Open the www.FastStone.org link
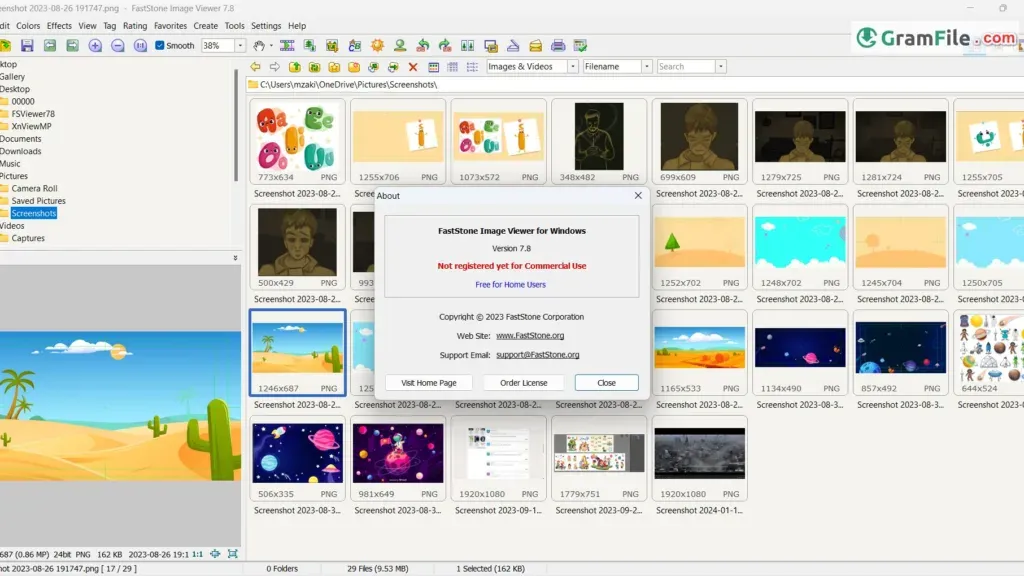This screenshot has width=1024, height=576. point(530,336)
